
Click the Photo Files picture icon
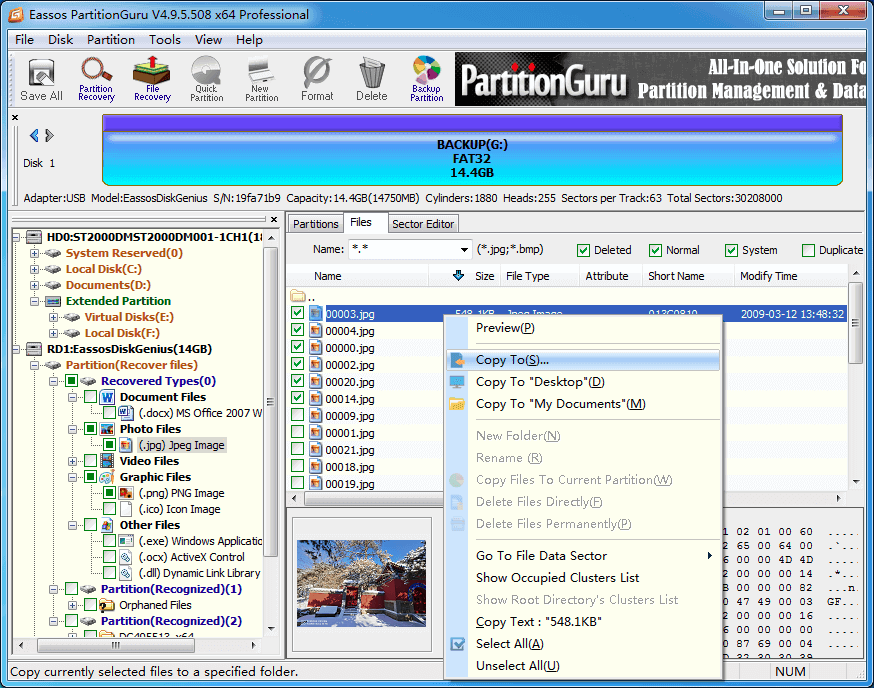pos(107,429)
